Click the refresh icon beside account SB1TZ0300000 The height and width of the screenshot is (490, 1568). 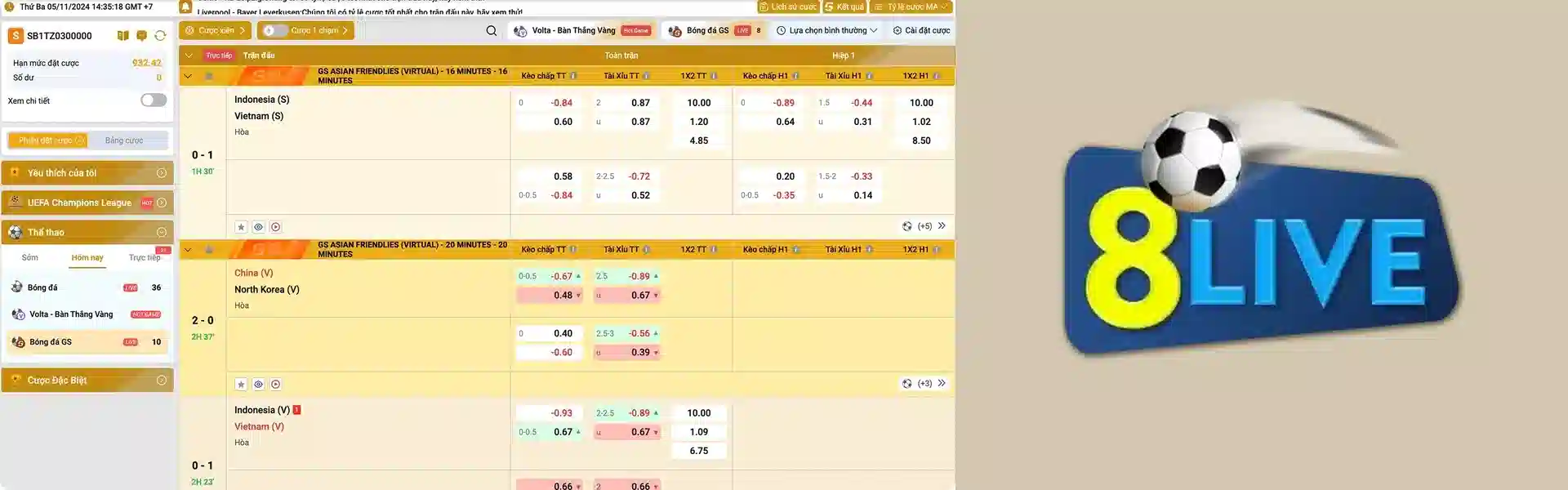160,36
